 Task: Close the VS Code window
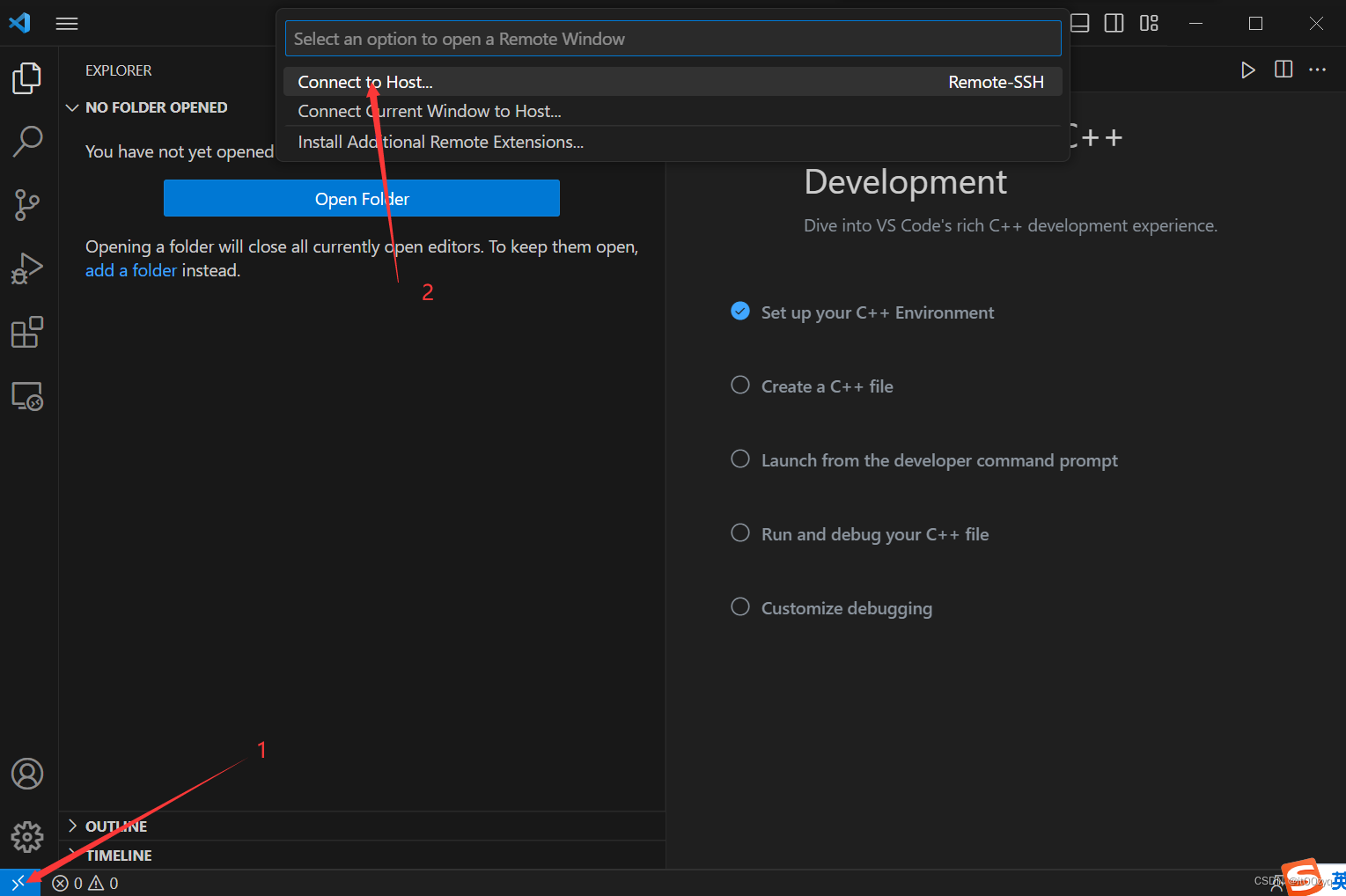(1316, 23)
